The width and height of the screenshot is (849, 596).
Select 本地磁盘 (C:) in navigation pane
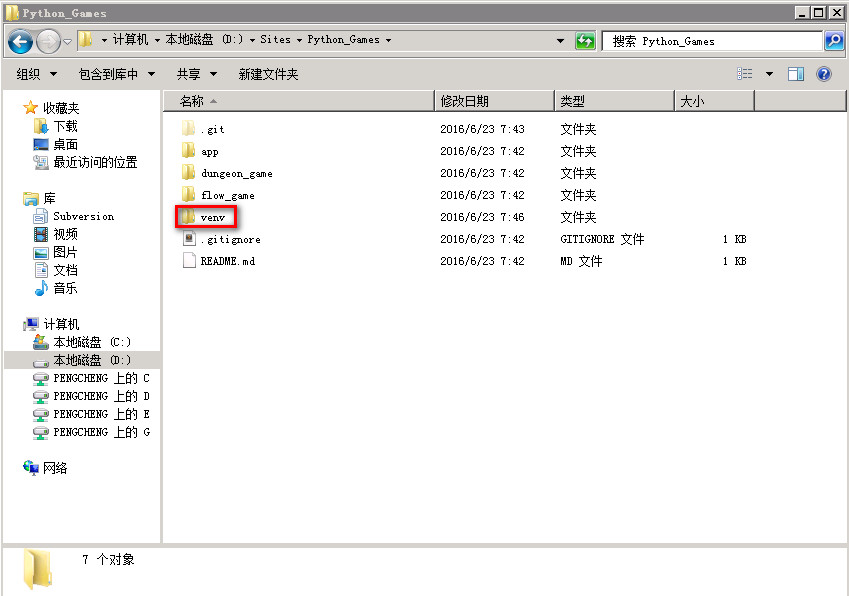click(91, 342)
